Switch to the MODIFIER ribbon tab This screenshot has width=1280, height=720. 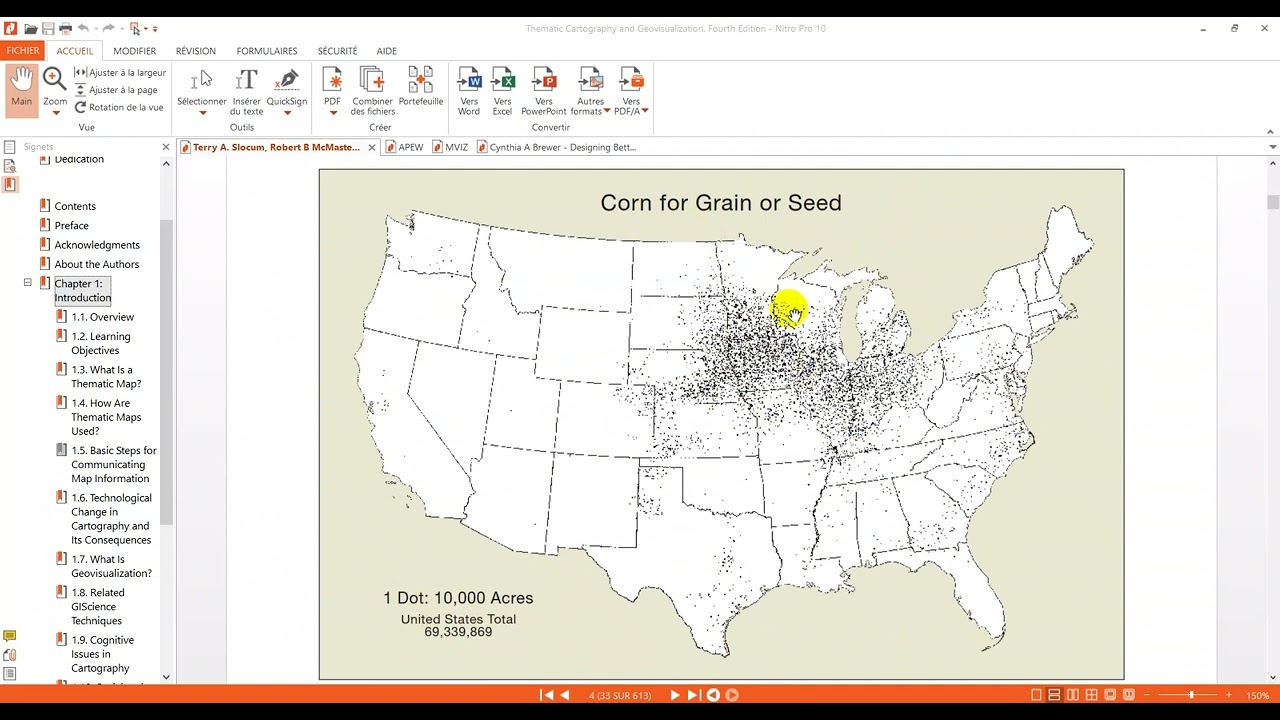(134, 51)
